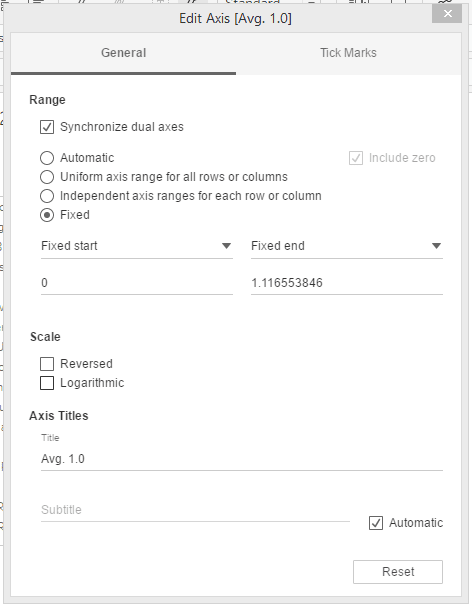
Task: Expand the Fixed end dropdown arrow
Action: 436,246
